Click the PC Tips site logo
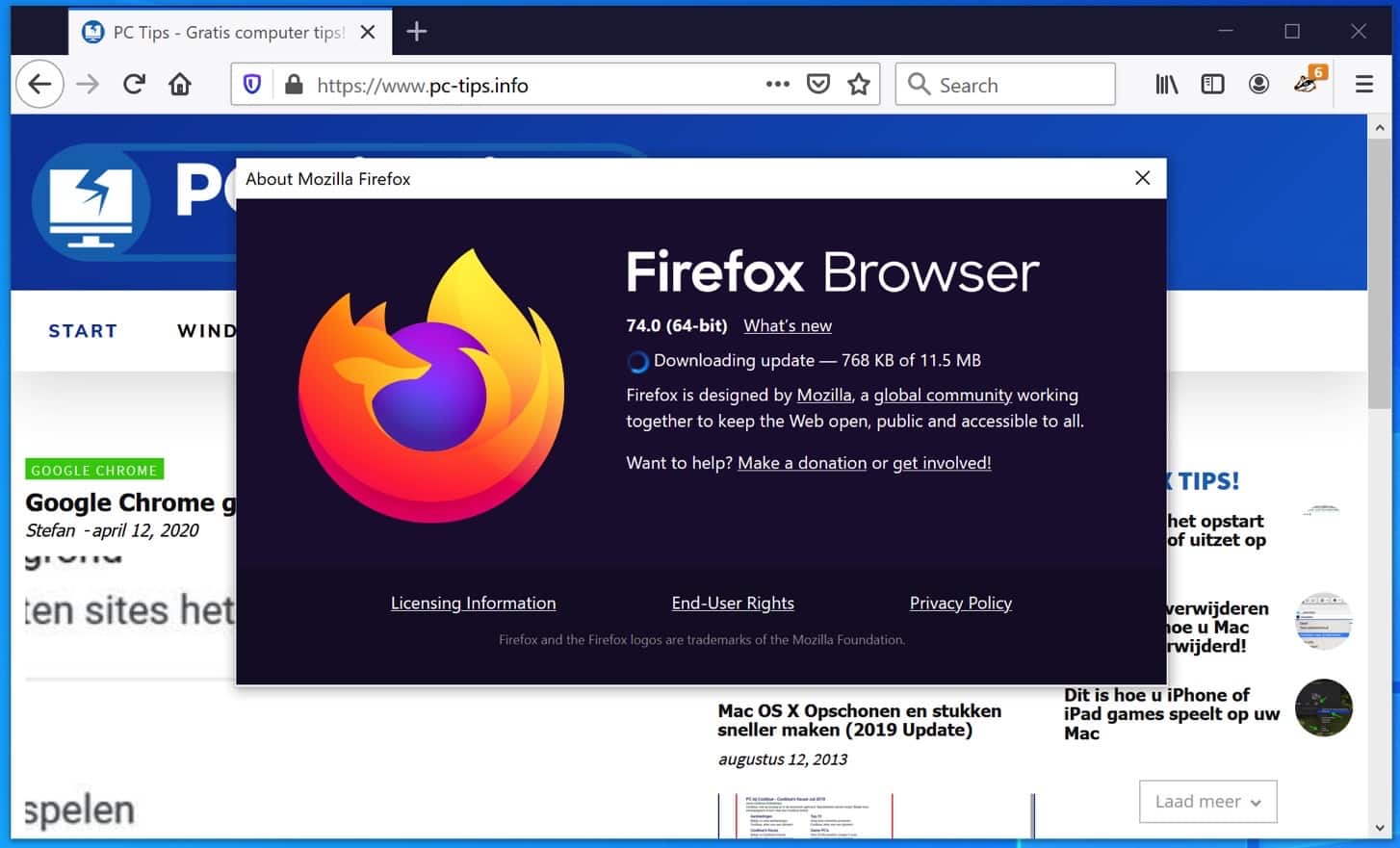This screenshot has width=1400, height=848. pos(91,202)
